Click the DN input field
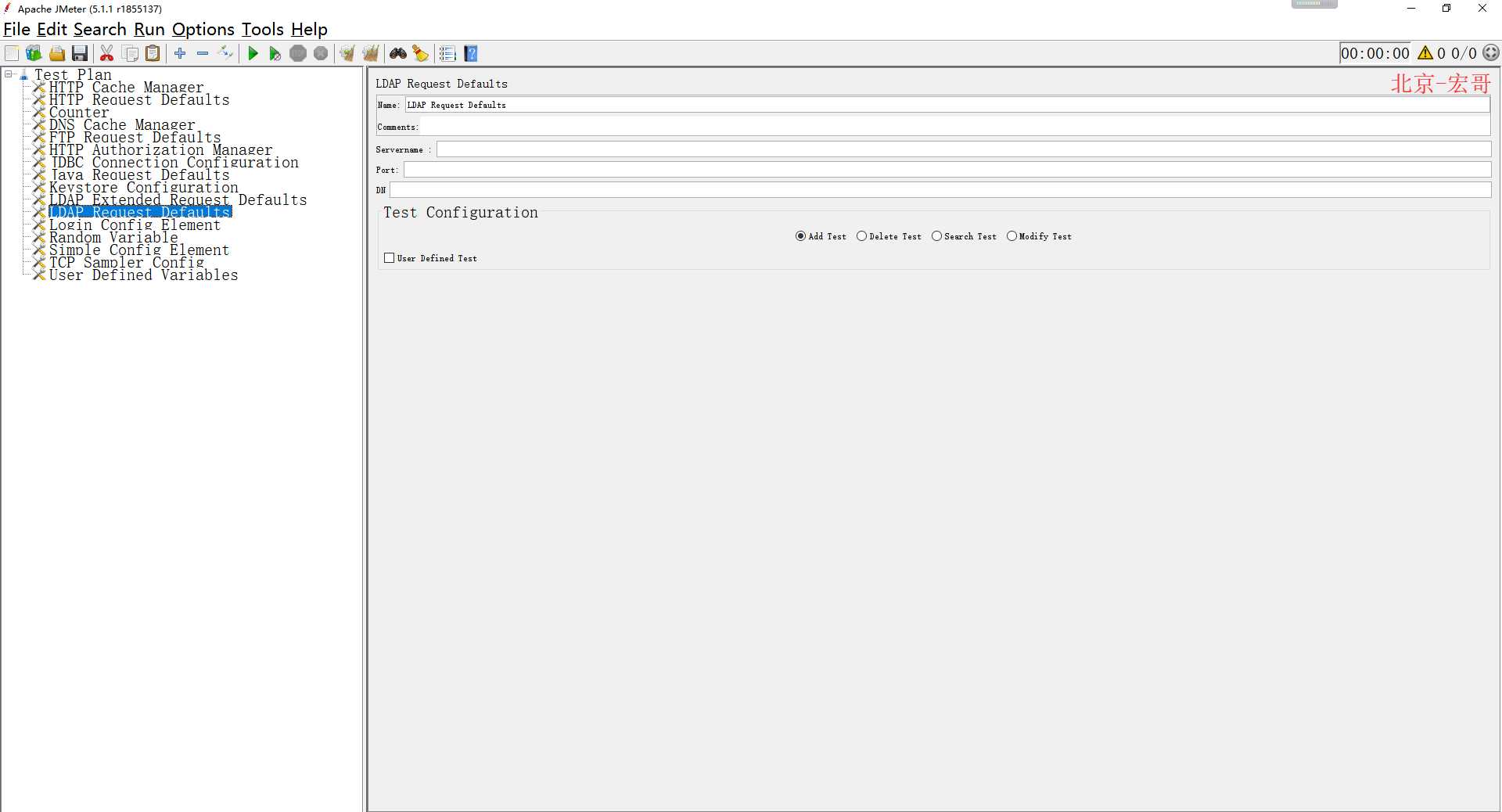Image resolution: width=1502 pixels, height=812 pixels. point(940,190)
